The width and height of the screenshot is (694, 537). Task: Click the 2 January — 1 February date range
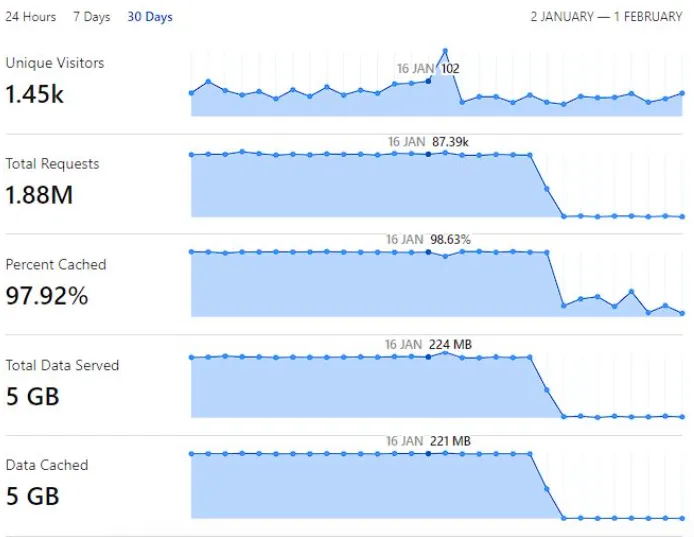pos(606,17)
